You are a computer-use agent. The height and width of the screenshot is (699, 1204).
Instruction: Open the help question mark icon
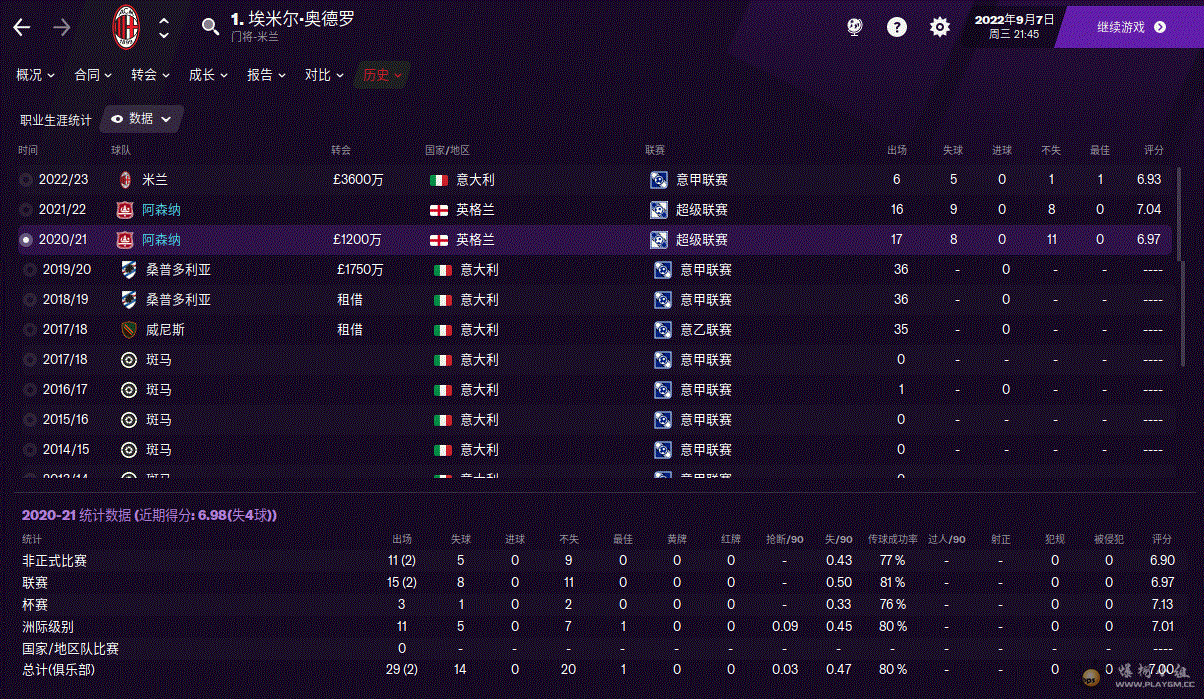pyautogui.click(x=897, y=27)
